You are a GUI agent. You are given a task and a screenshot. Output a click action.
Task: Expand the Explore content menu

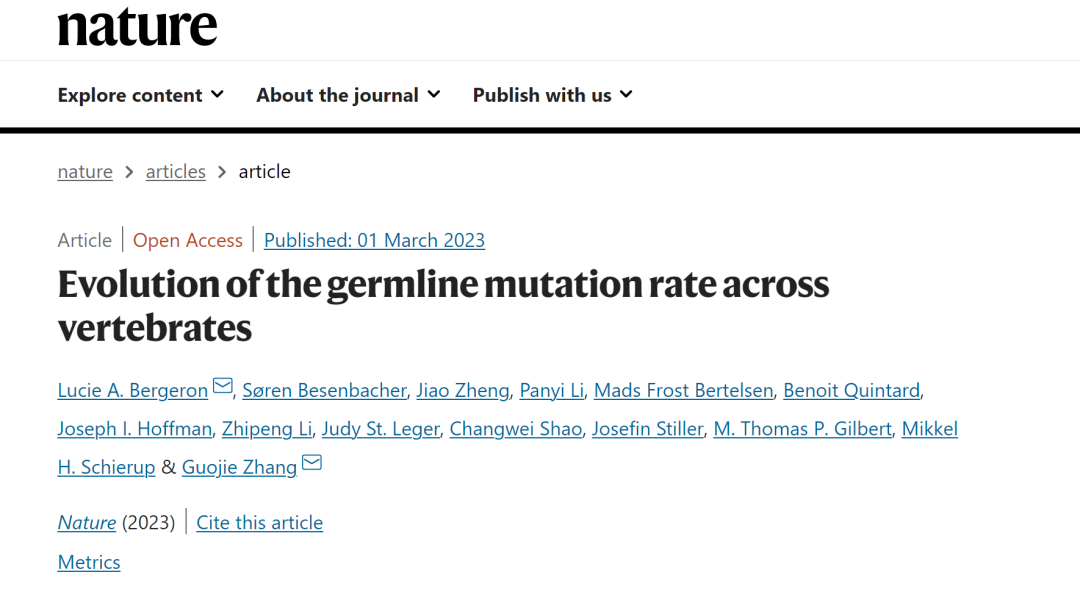140,95
